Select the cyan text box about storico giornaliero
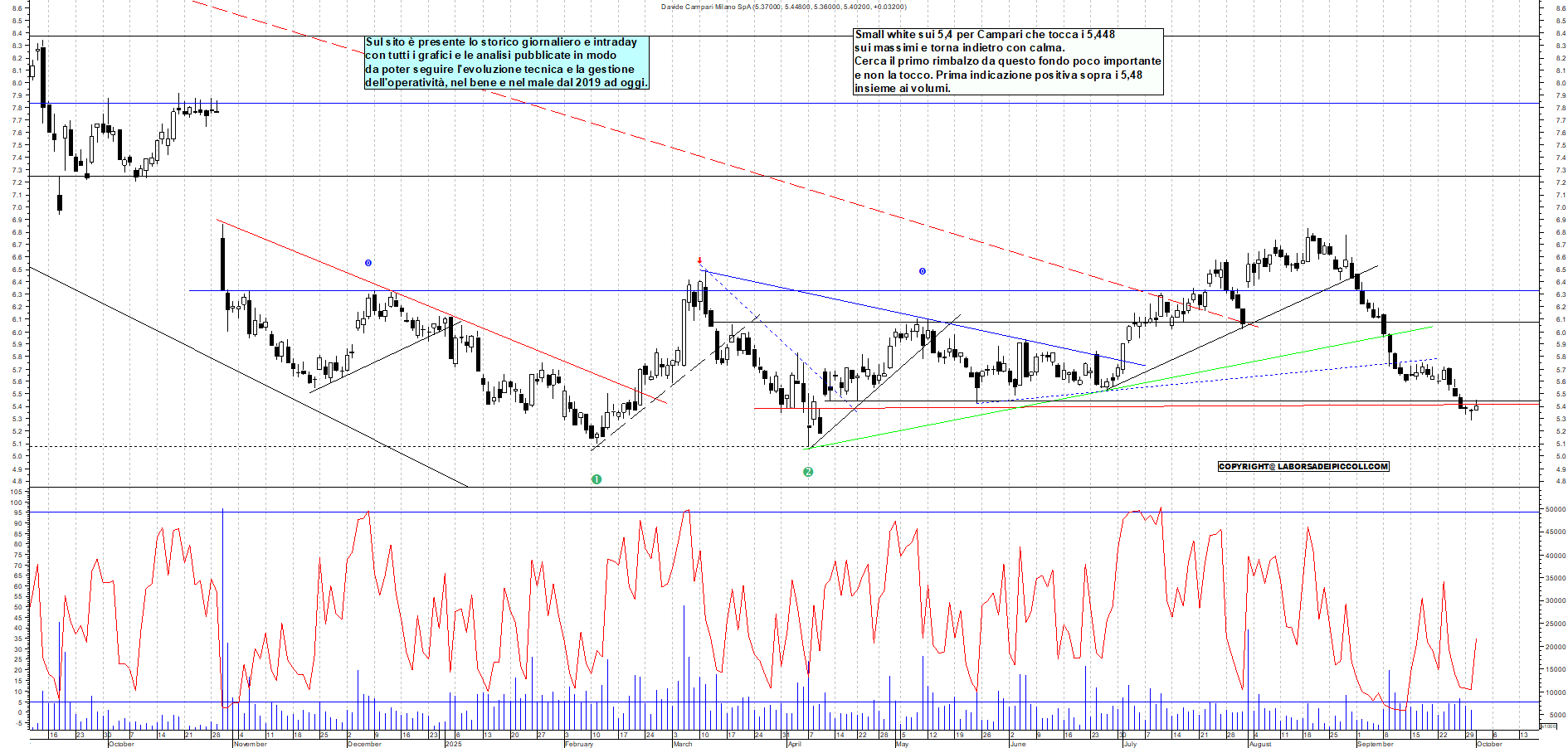Image resolution: width=1568 pixels, height=748 pixels. click(506, 62)
